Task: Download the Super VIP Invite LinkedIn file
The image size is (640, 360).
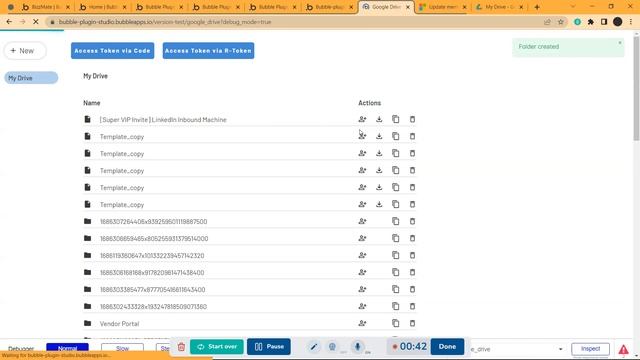Action: click(x=379, y=119)
